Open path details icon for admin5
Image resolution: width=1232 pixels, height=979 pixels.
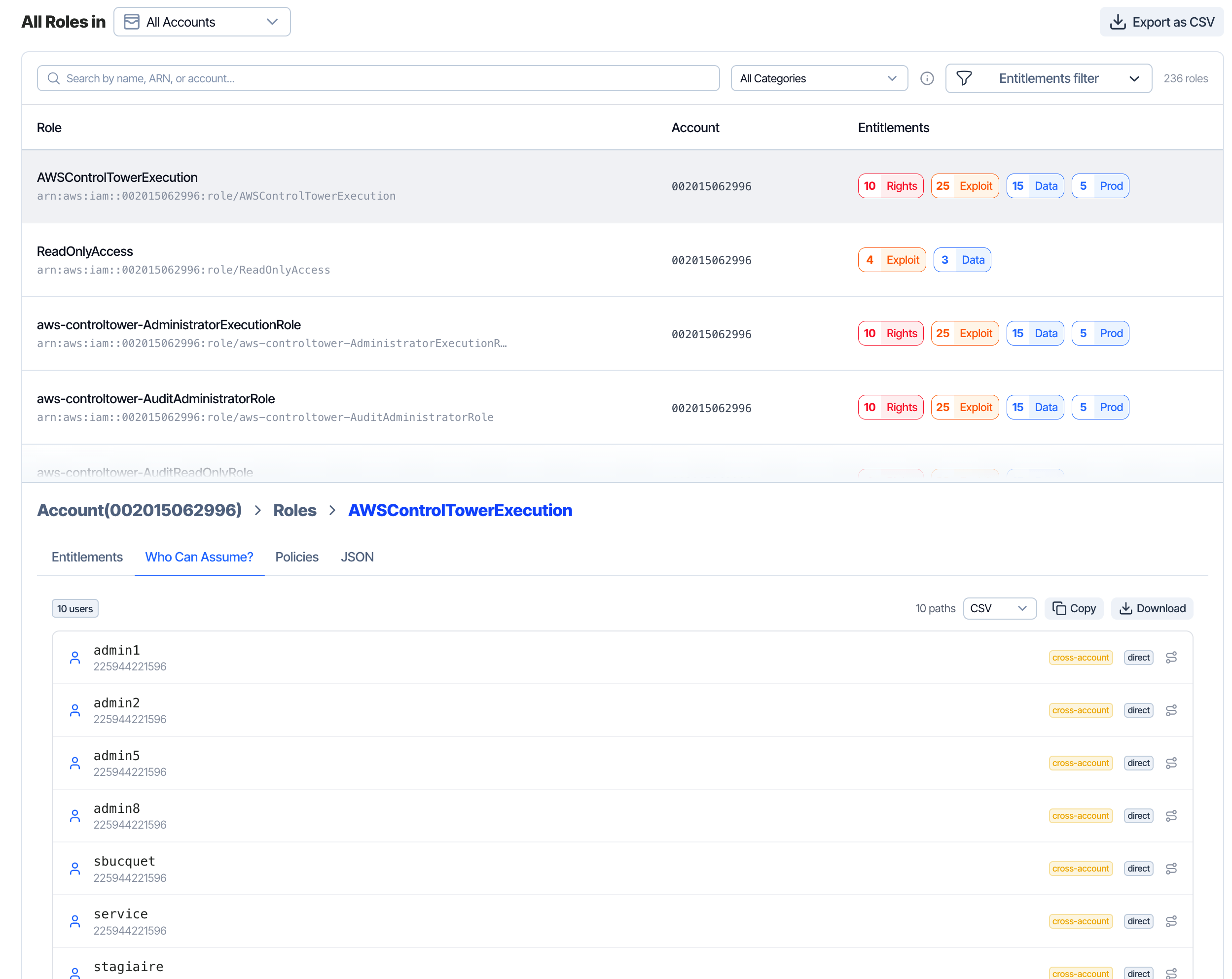tap(1171, 763)
